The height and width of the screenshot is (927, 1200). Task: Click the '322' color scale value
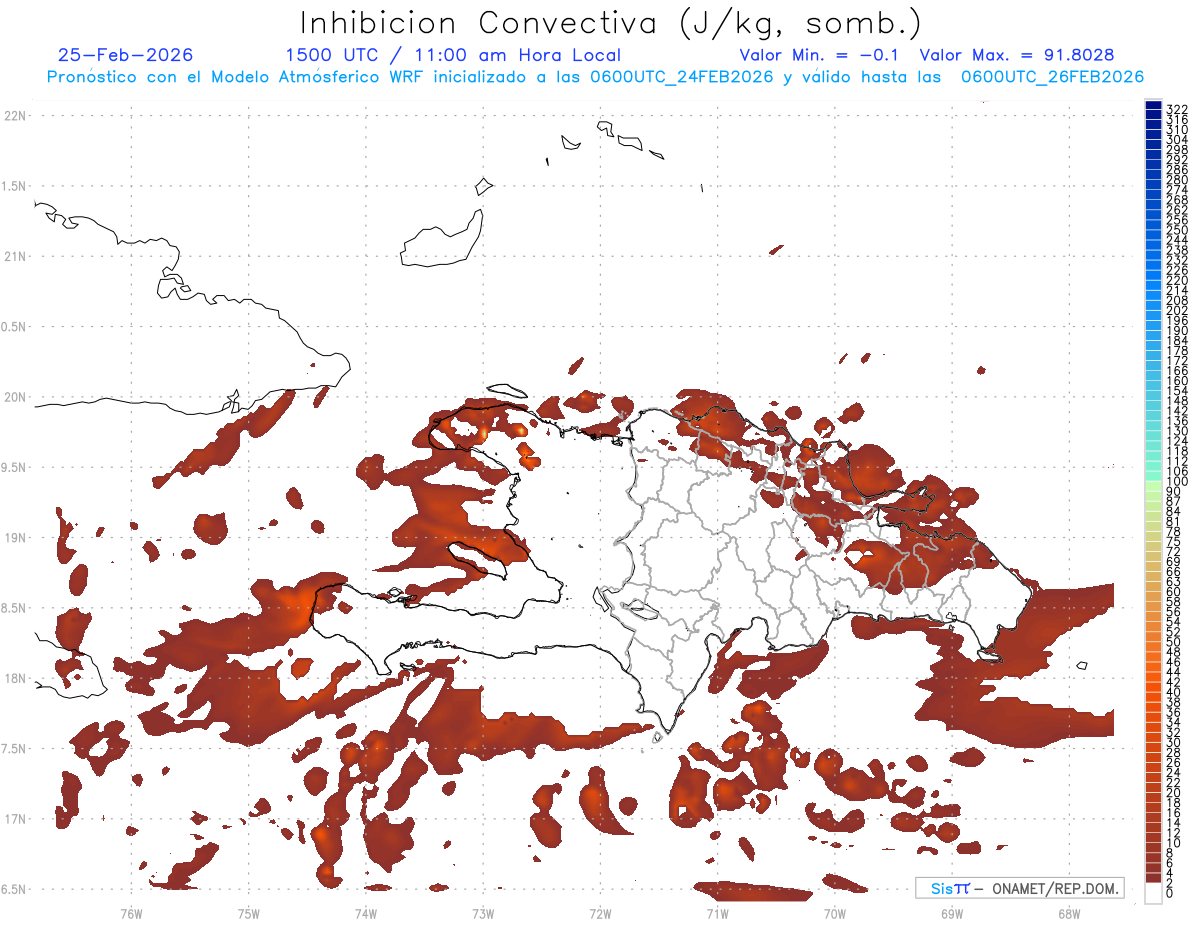pos(1177,108)
